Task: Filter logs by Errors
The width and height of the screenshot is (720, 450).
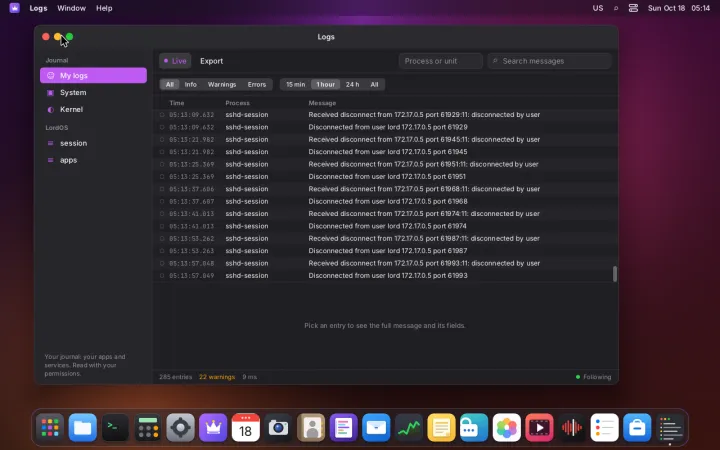Action: (257, 84)
